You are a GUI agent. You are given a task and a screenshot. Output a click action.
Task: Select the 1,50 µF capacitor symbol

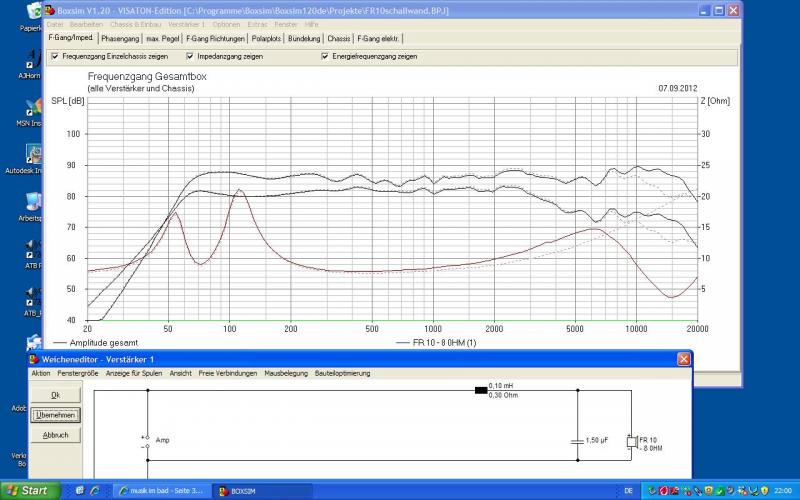[x=577, y=440]
